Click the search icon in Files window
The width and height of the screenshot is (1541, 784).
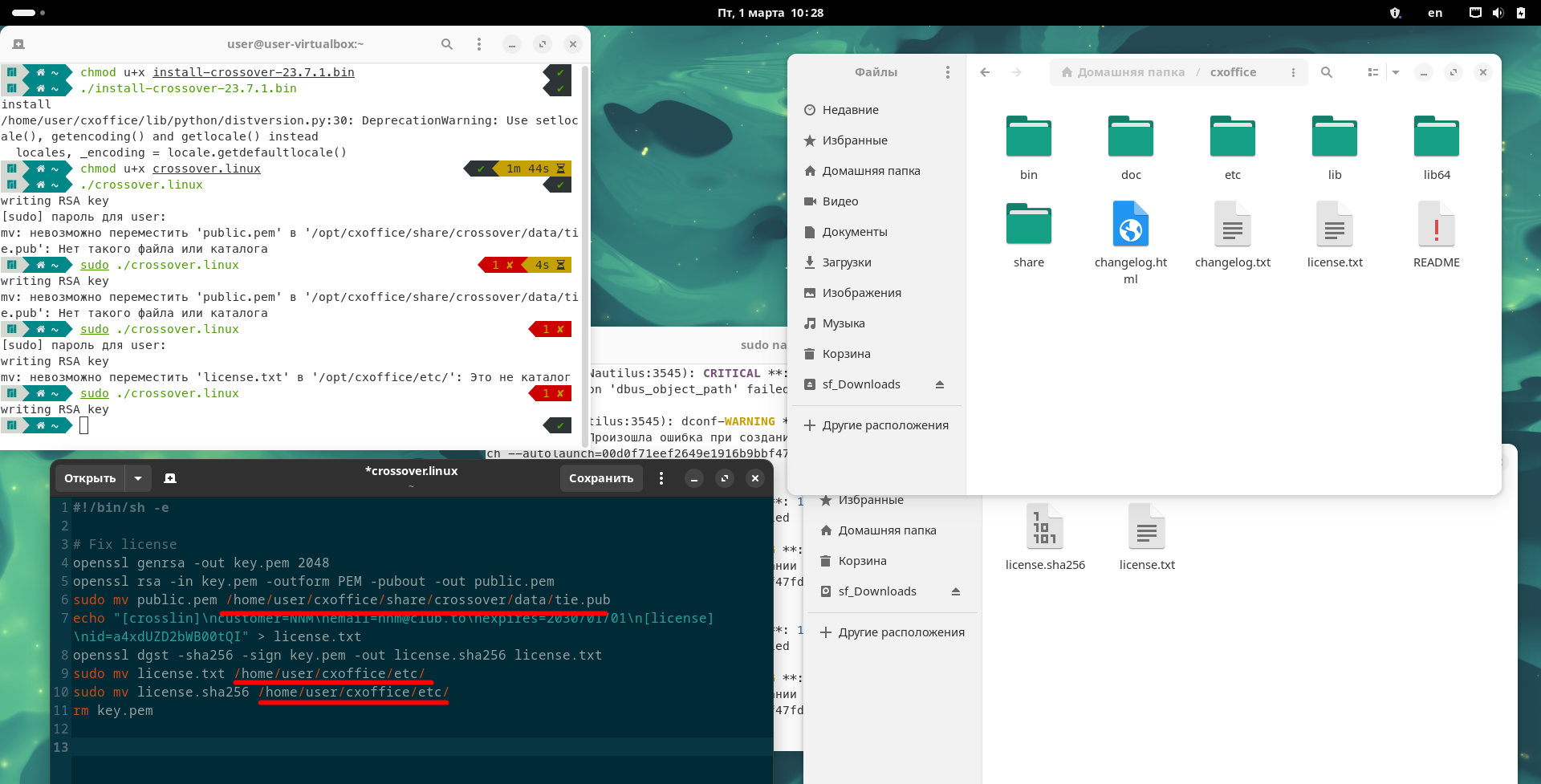(x=1327, y=72)
